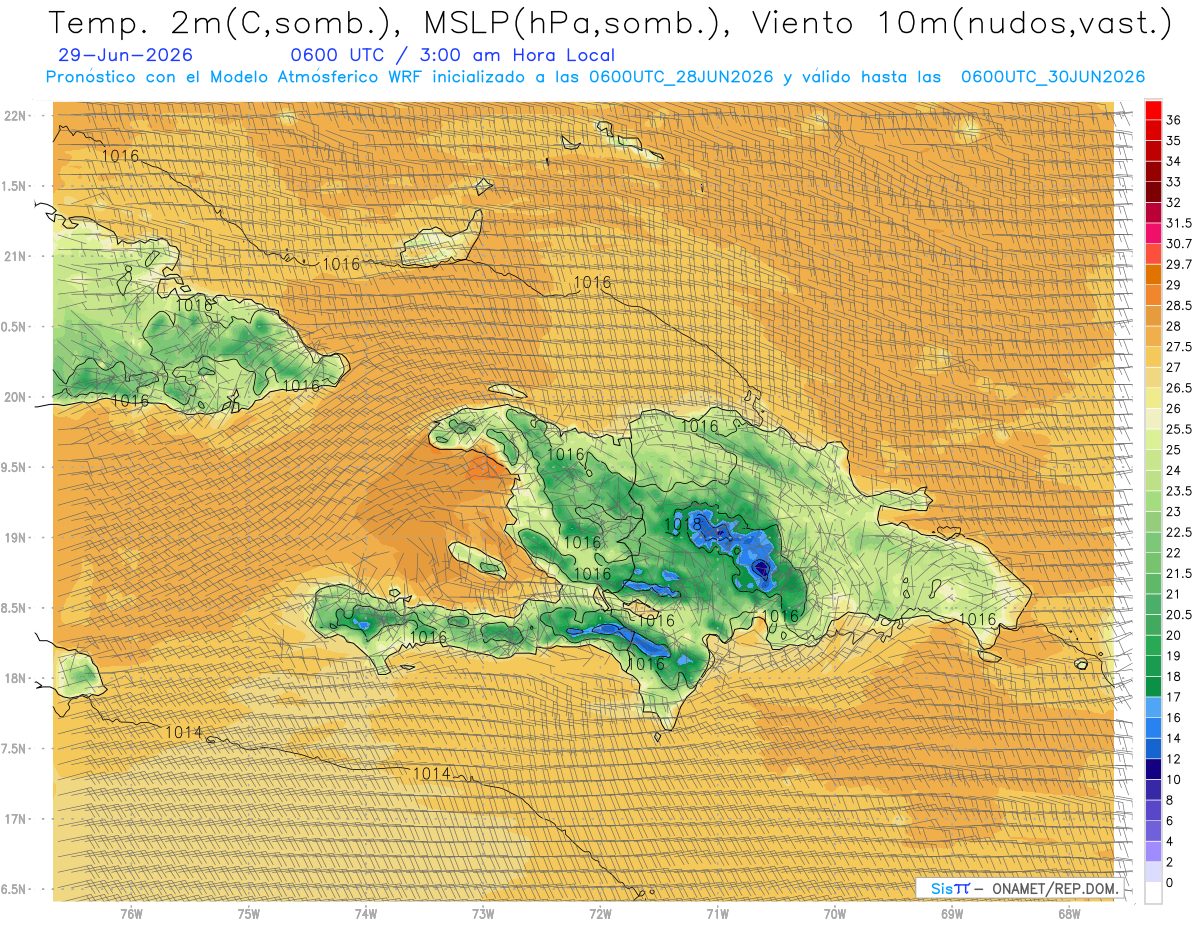Click the '69W' longitude axis label

952,914
